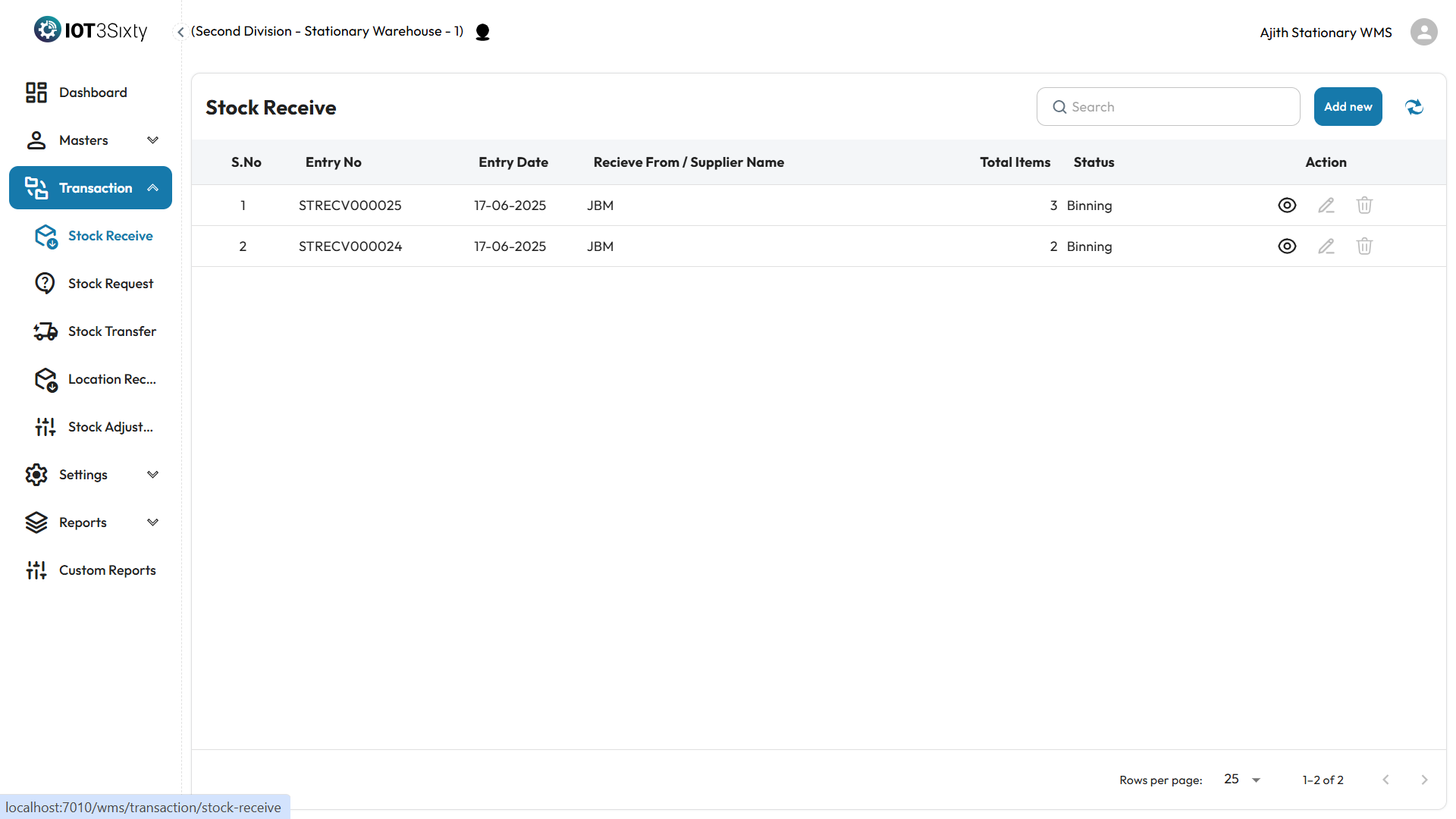Screen dimensions: 1456x819
Task: View details of entry STRECV000025
Action: pos(1287,206)
